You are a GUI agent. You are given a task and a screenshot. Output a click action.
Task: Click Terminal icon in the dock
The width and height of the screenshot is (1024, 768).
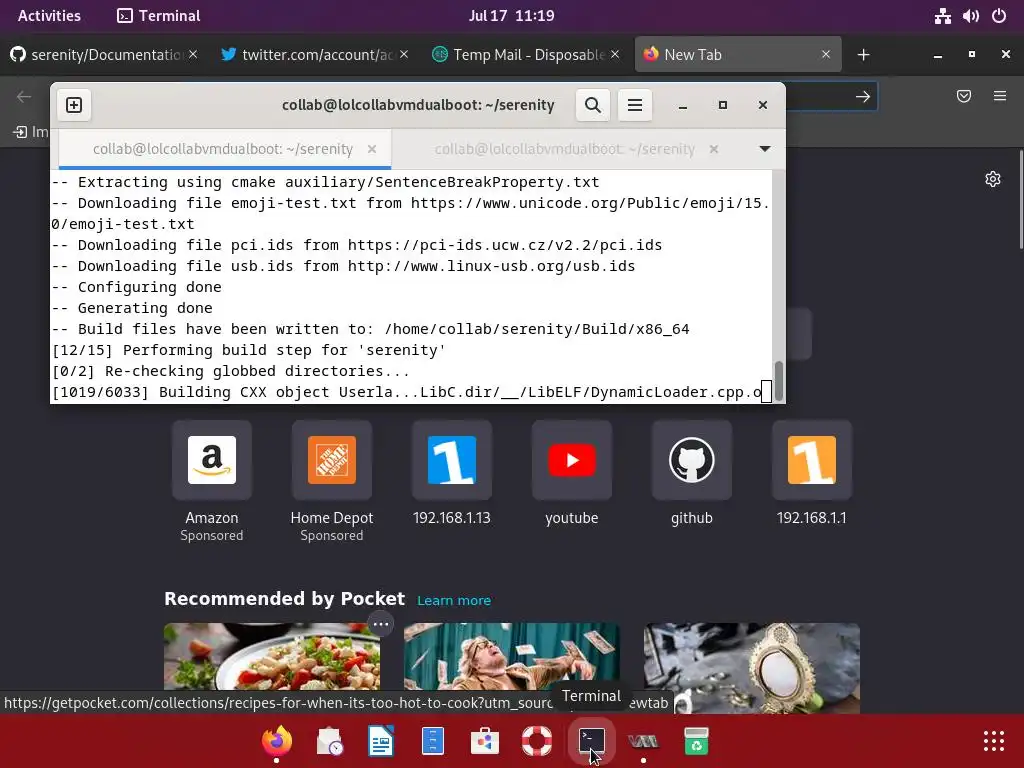(591, 741)
